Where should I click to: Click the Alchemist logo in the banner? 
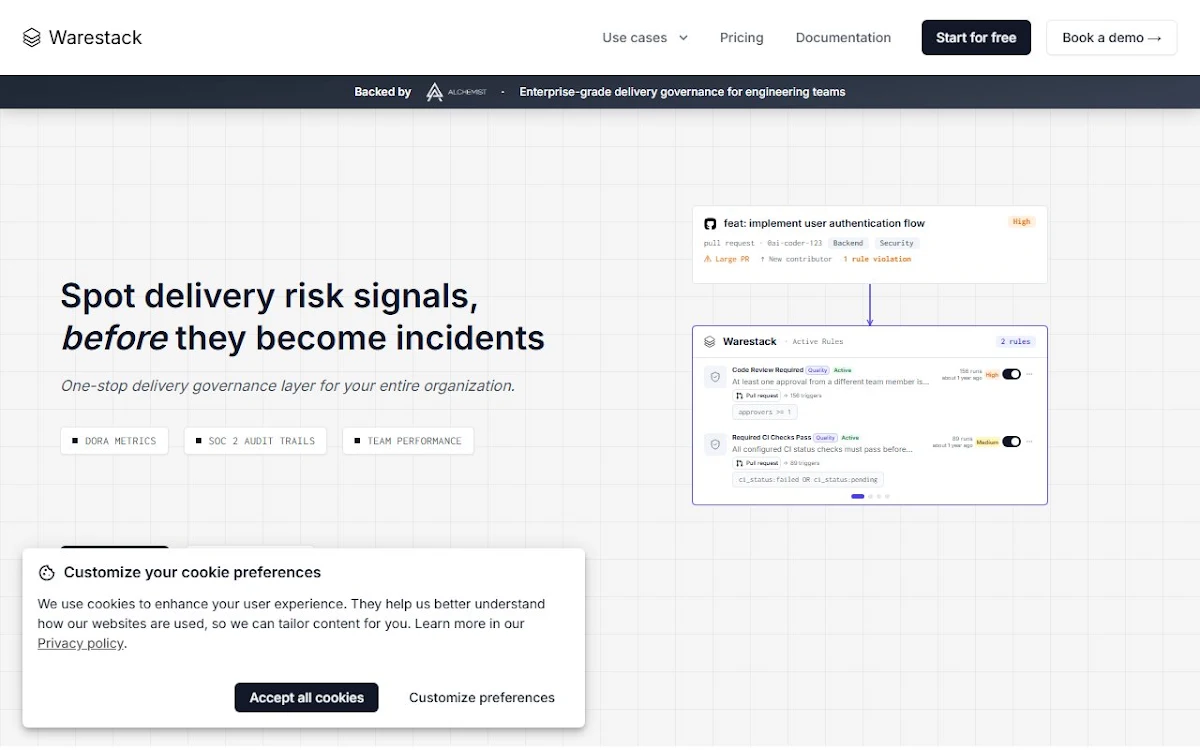point(456,92)
